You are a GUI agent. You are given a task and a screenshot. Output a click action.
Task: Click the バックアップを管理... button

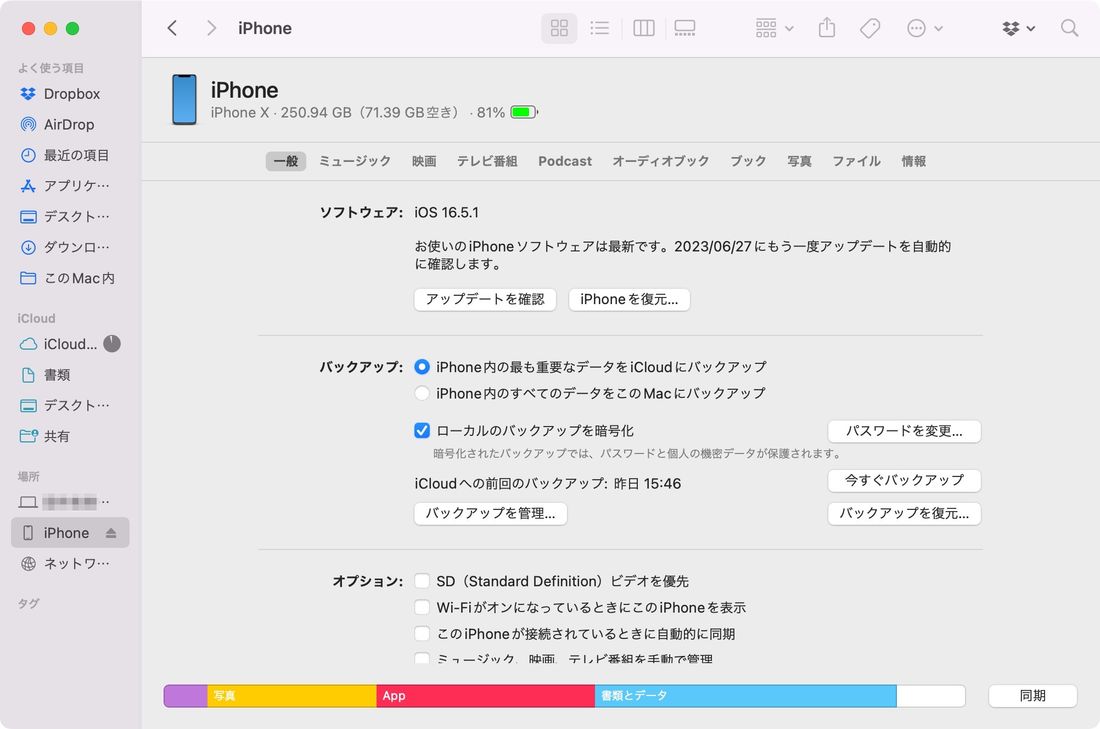point(490,514)
